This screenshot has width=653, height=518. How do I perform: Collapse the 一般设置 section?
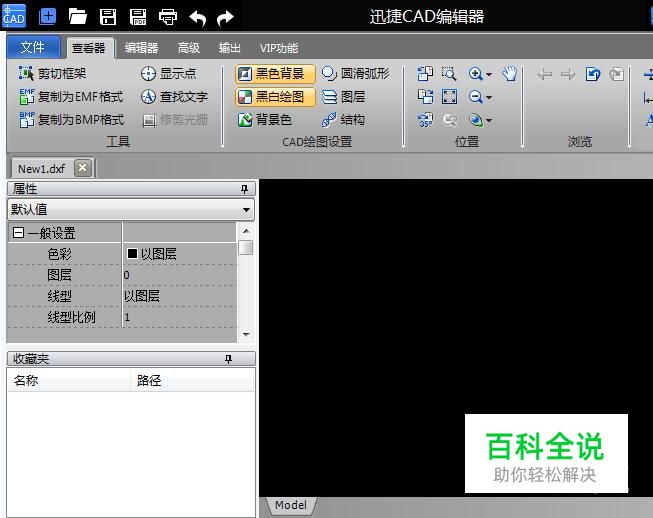(18, 232)
